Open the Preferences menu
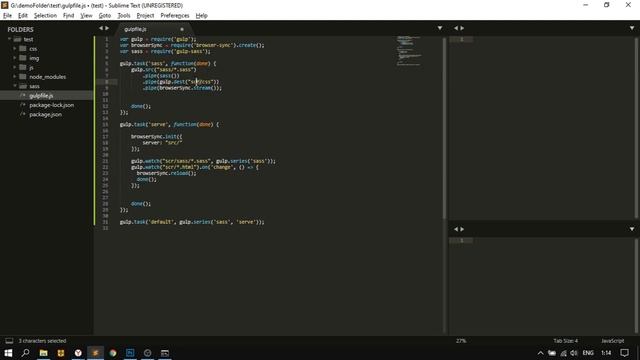Screen dimensions: 640x360 point(175,16)
